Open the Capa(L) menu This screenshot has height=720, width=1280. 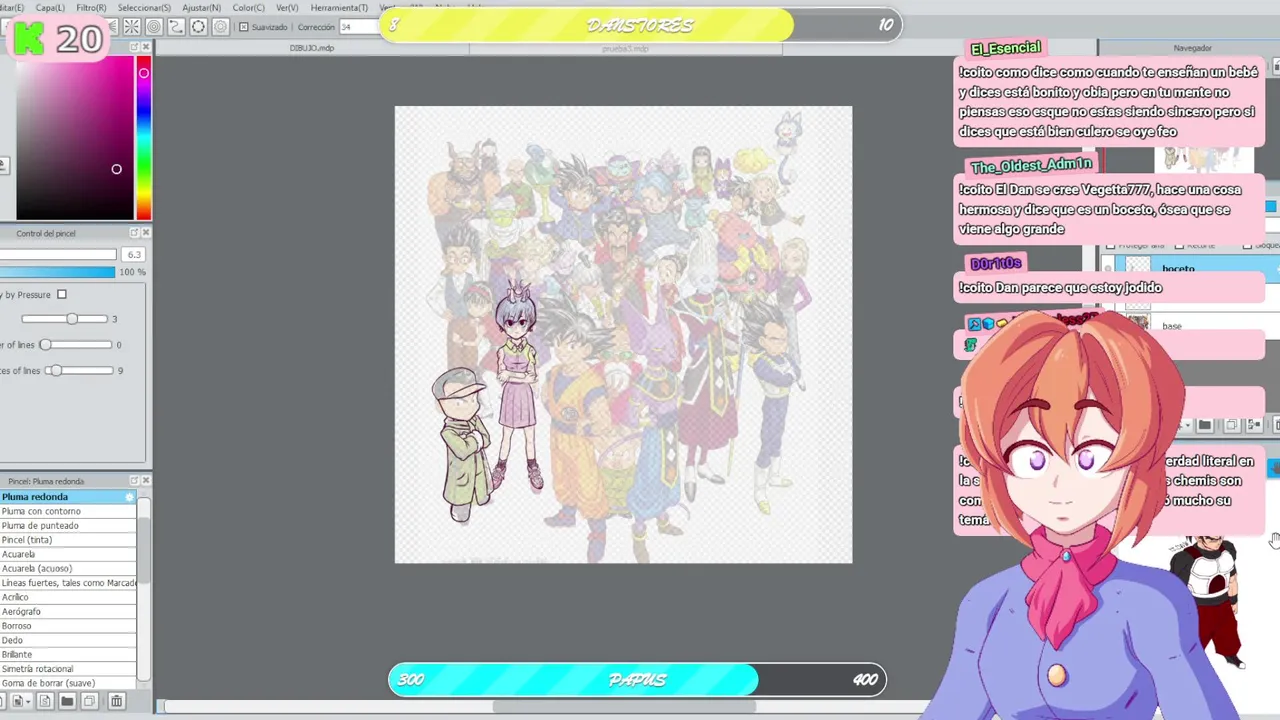pyautogui.click(x=50, y=8)
